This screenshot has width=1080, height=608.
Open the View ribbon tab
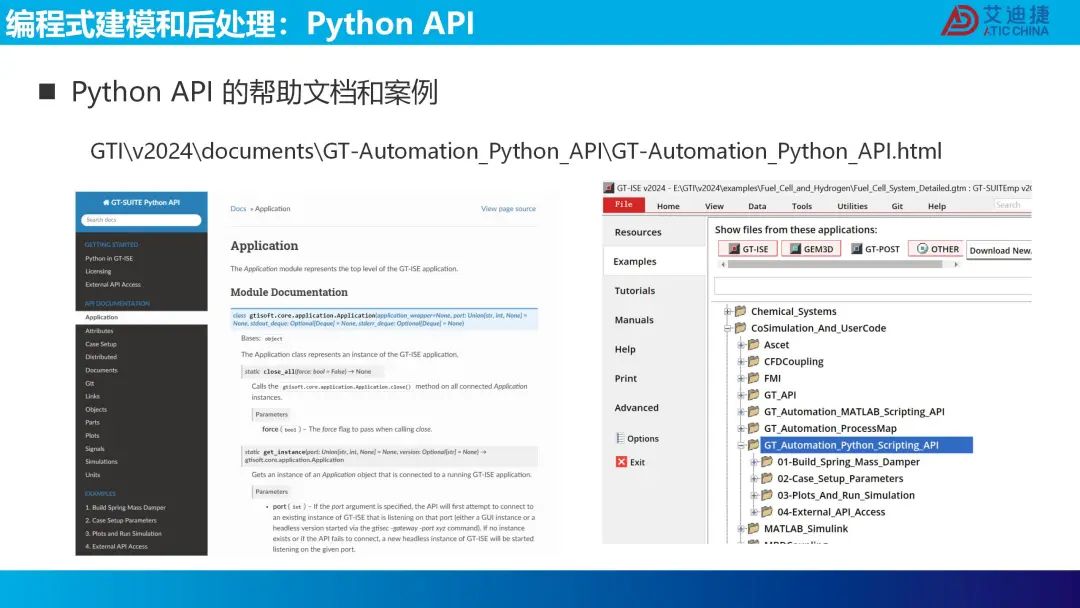tap(714, 206)
